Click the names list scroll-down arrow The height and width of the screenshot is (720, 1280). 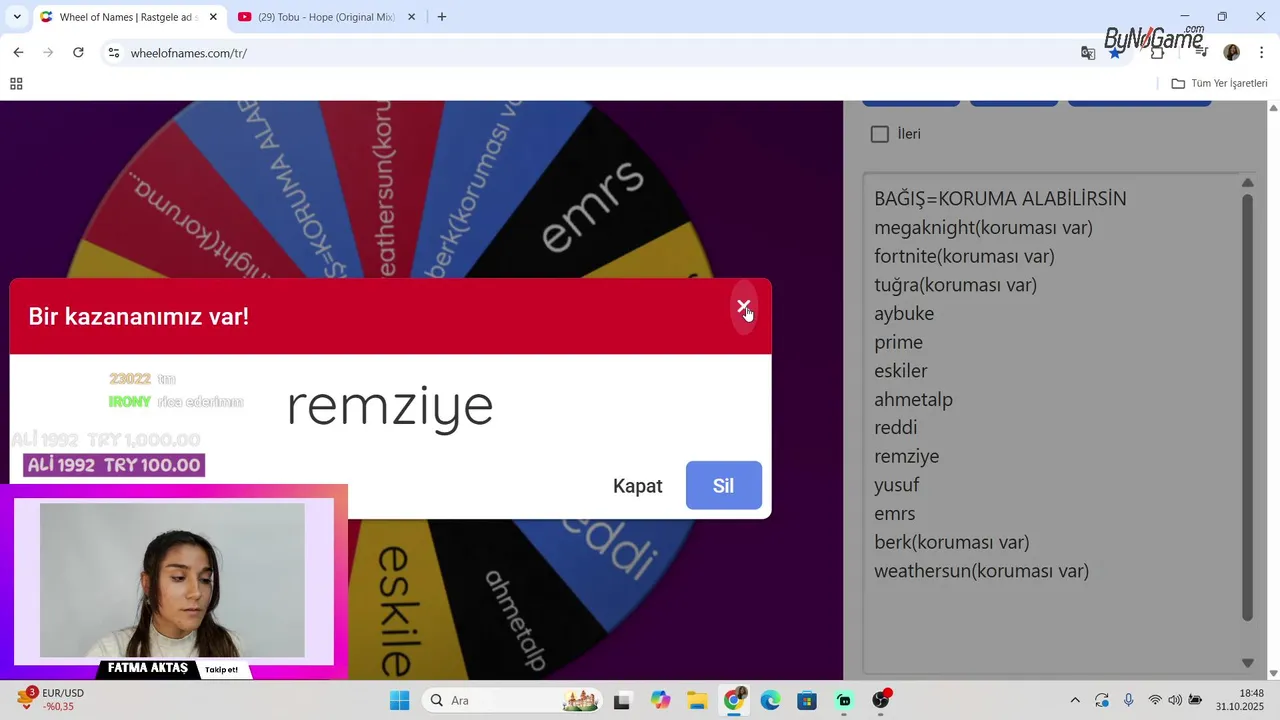[1247, 663]
